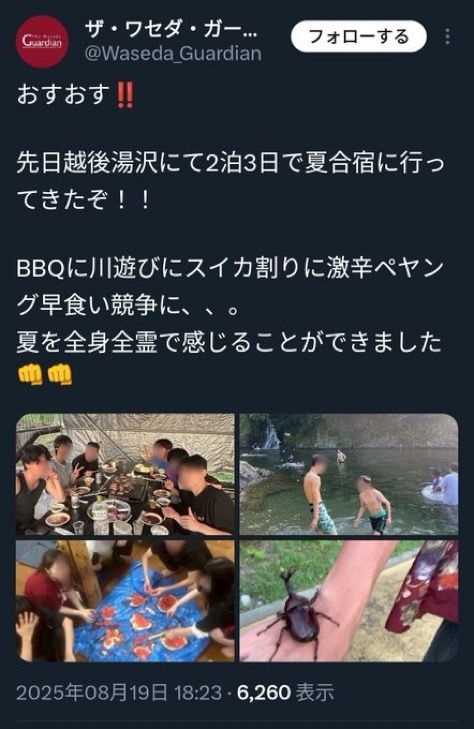Click the グ早食い競争に text line
Viewport: 474px width, 729px height.
128,306
